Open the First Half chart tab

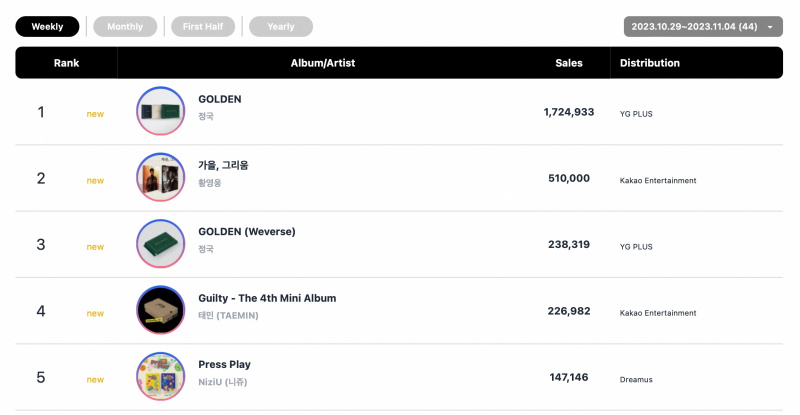[x=203, y=27]
